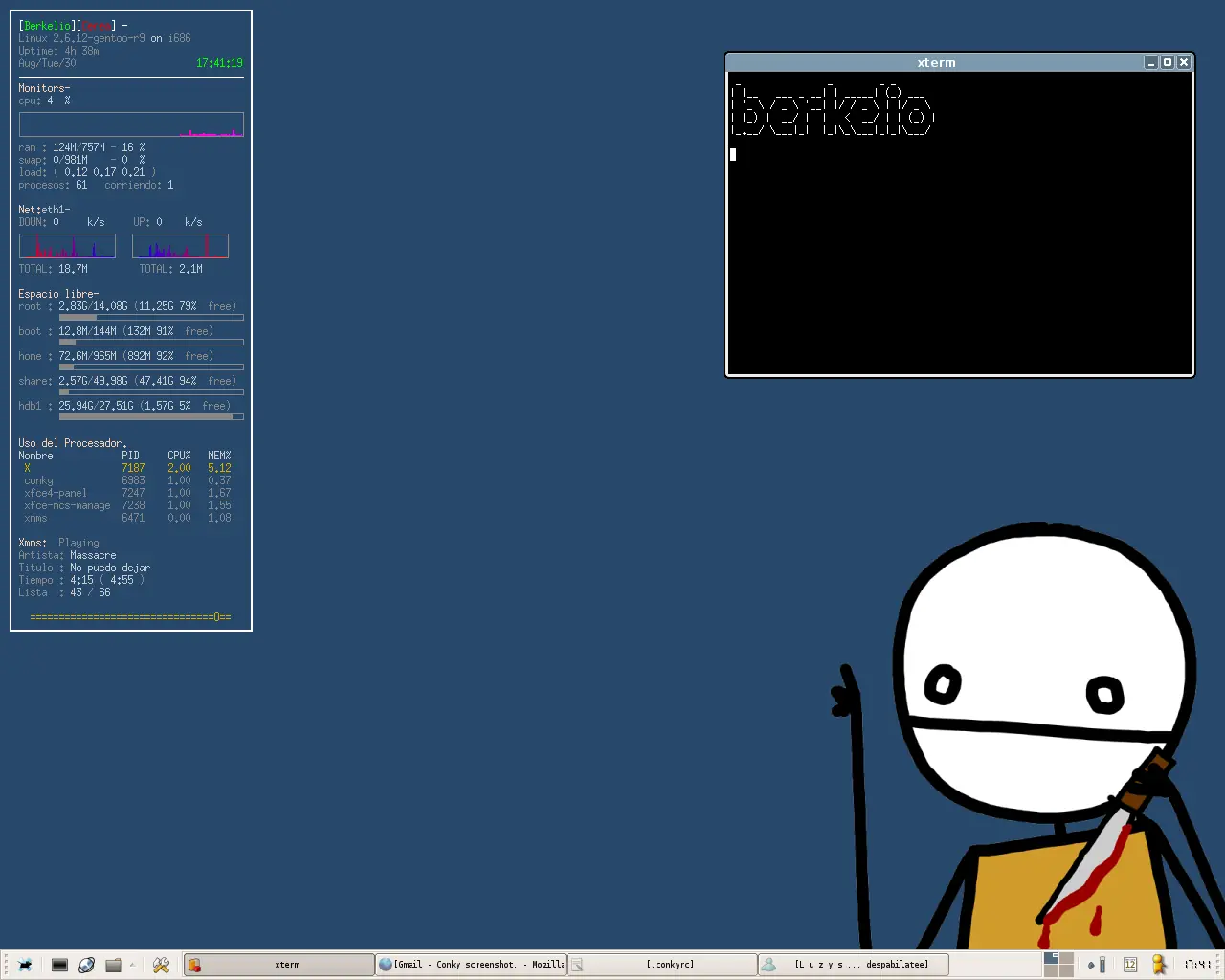Viewport: 1225px width, 980px height.
Task: Click the "home : 72.6M/965M" row
Action: coord(116,356)
